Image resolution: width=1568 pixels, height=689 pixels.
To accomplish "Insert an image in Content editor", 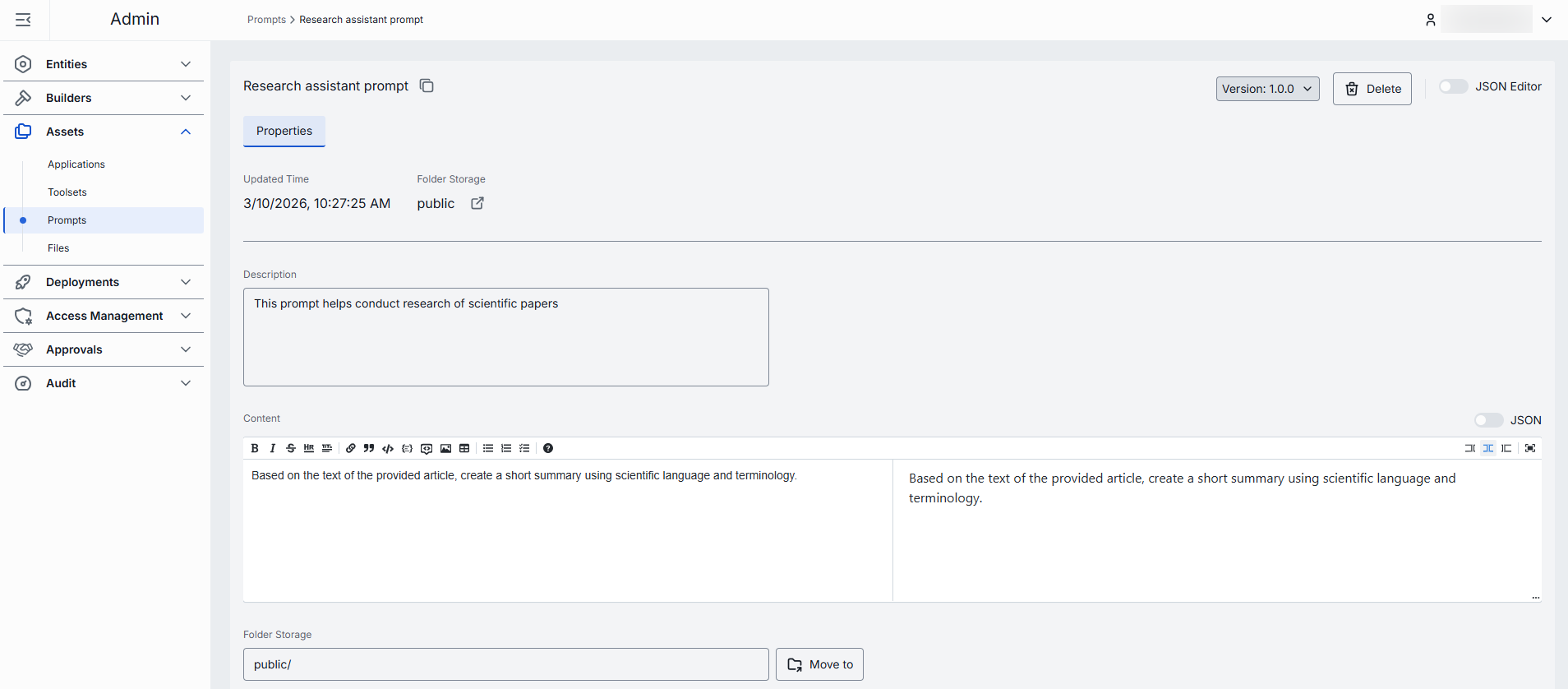I will click(x=445, y=448).
